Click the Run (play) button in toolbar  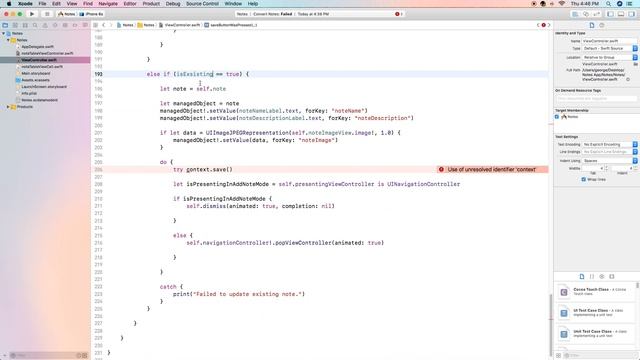click(x=32, y=14)
